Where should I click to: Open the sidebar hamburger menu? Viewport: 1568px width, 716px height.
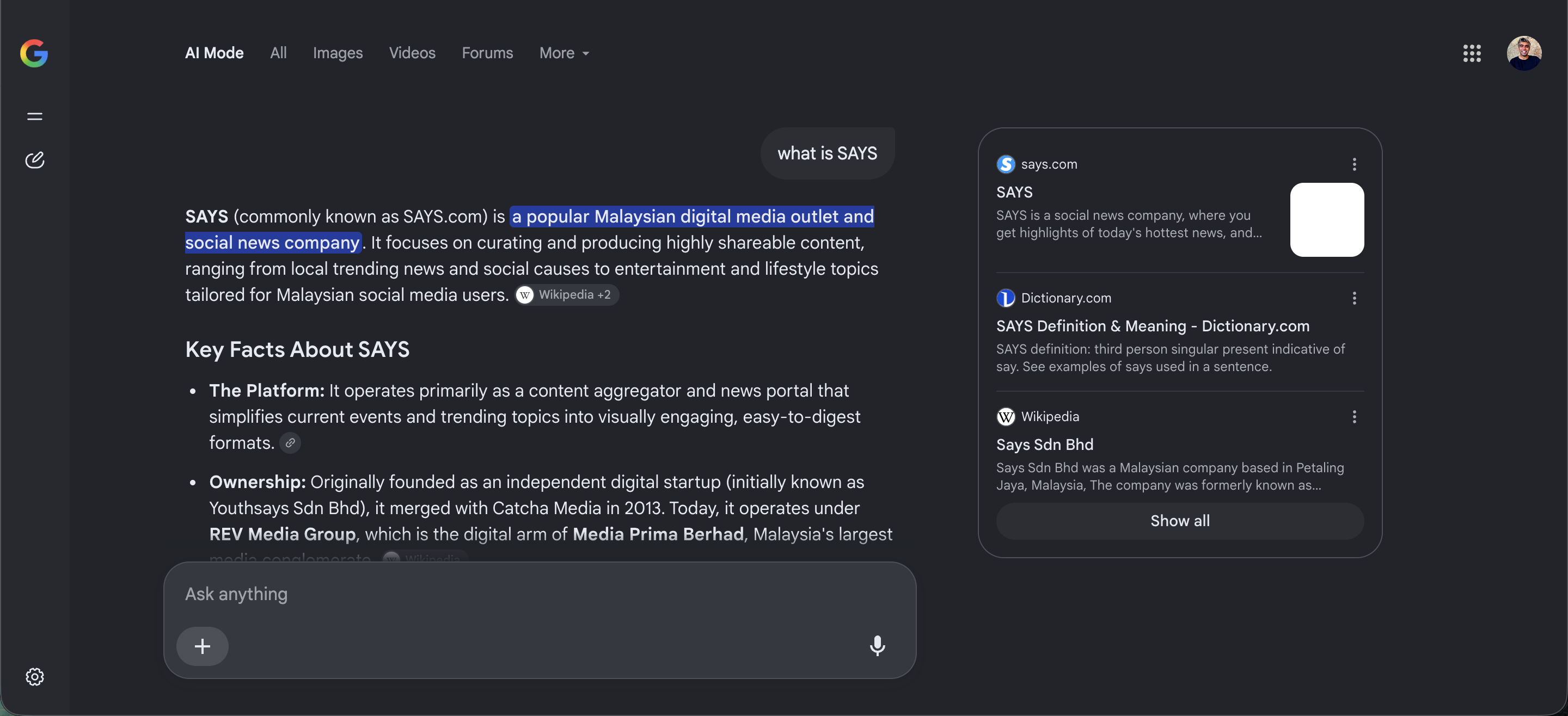point(35,116)
